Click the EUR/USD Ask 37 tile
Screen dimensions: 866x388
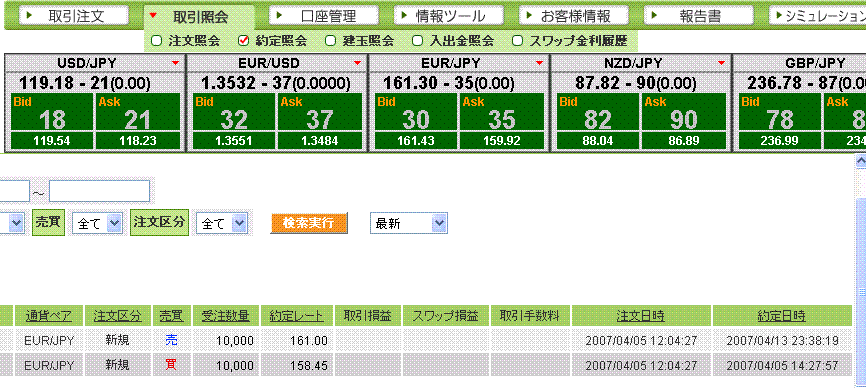click(320, 113)
